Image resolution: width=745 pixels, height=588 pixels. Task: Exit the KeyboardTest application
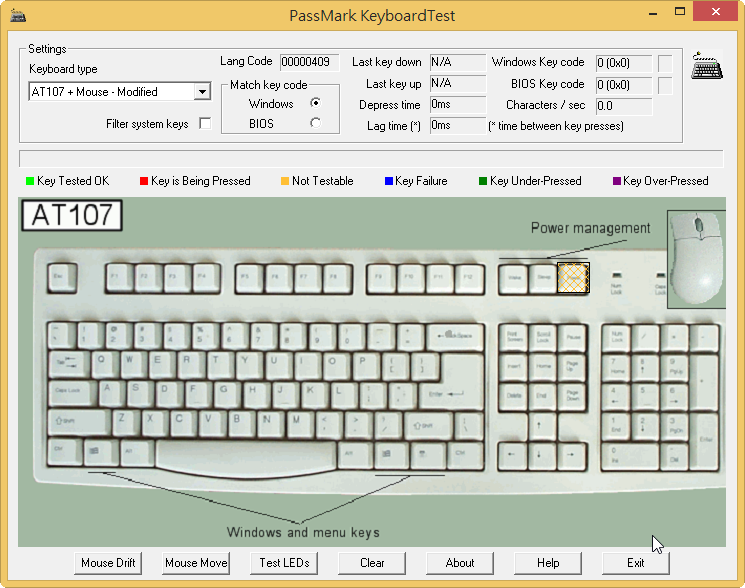(x=636, y=563)
